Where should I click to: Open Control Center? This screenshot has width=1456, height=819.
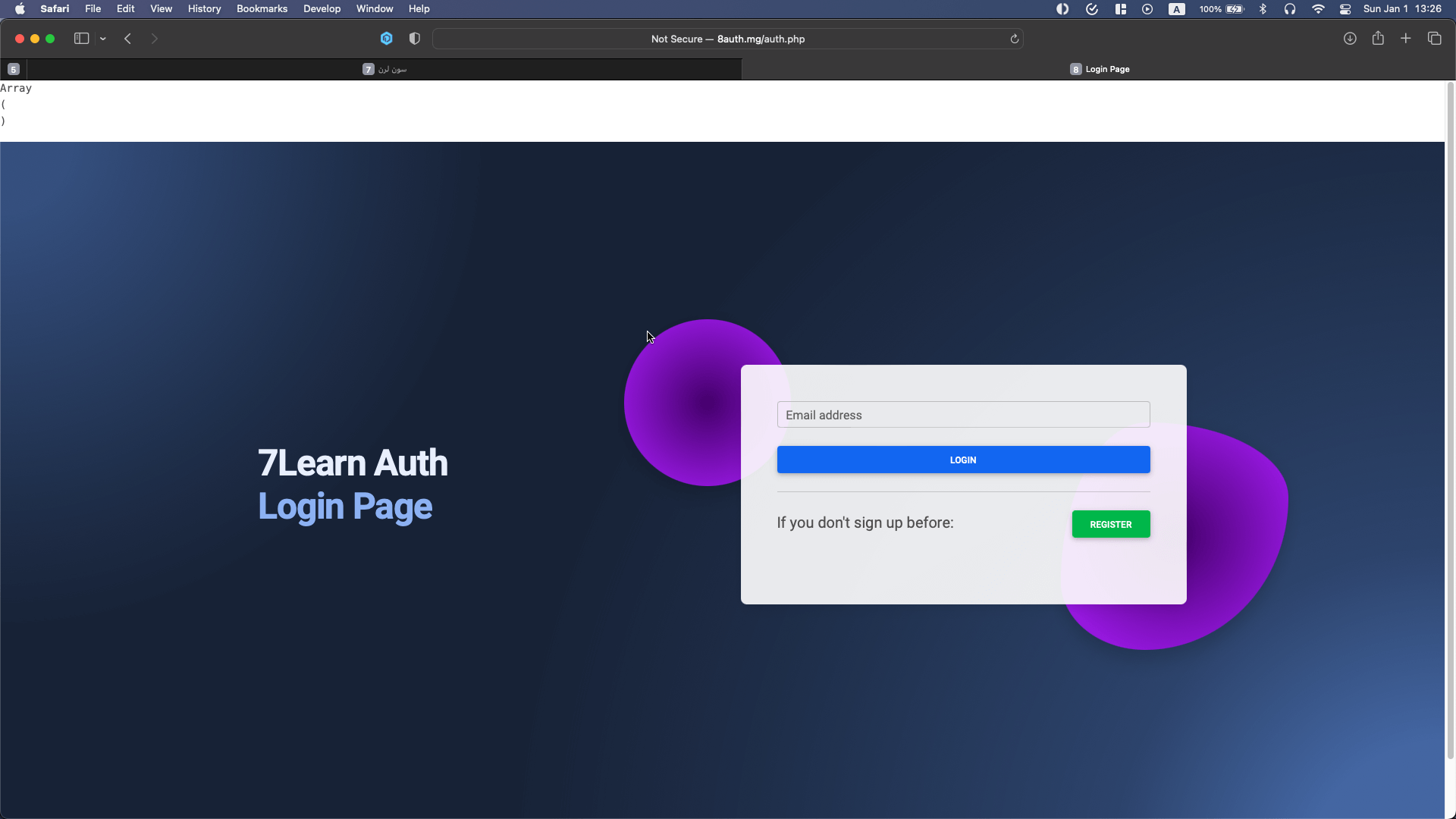pos(1345,9)
